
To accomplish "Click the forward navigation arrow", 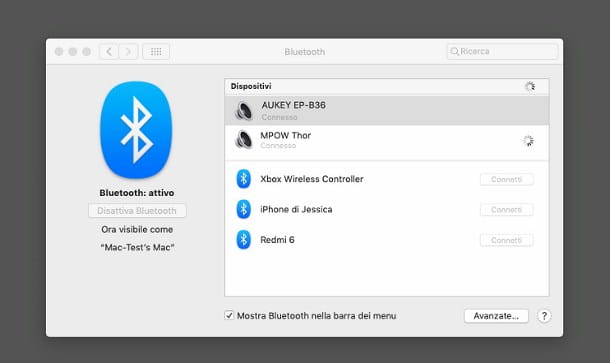I will click(x=128, y=51).
